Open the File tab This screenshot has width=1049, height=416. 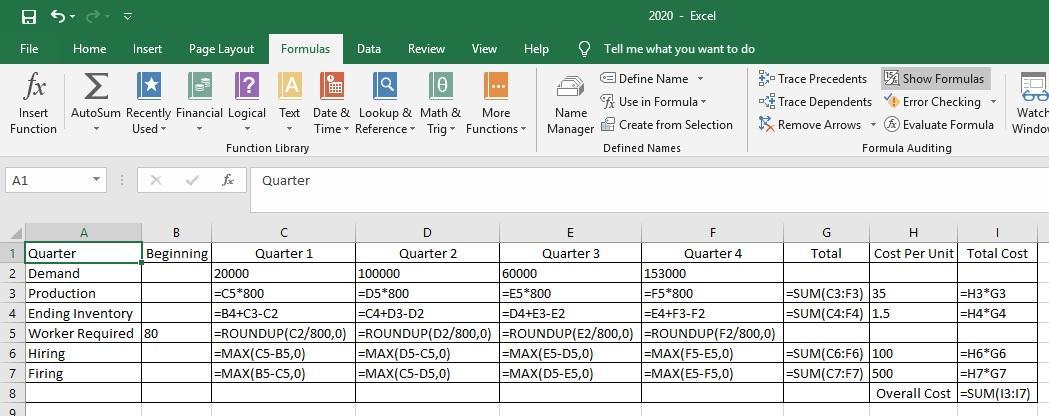29,49
